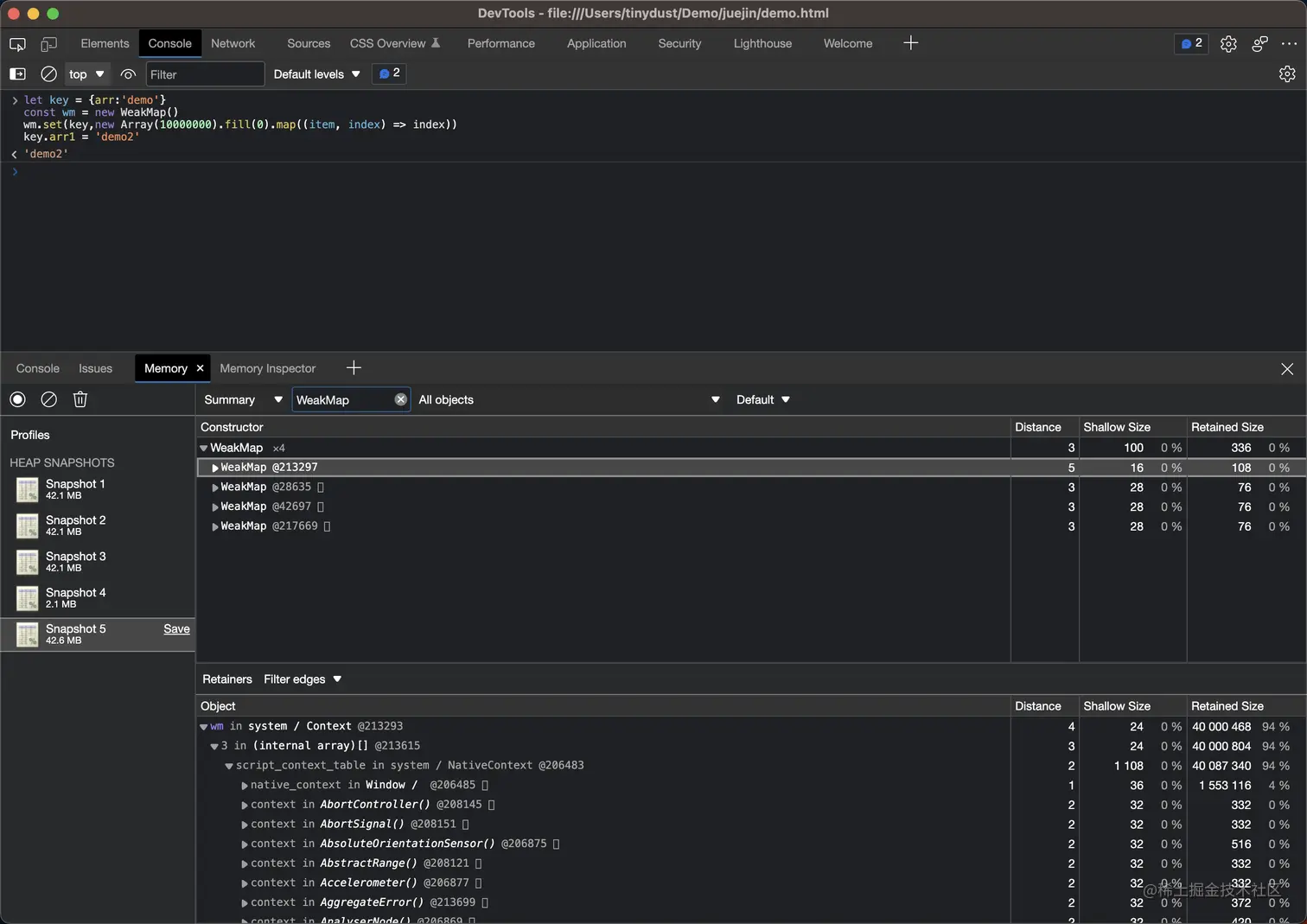This screenshot has width=1307, height=924.
Task: Open Filter edges dropdown
Action: [x=303, y=679]
